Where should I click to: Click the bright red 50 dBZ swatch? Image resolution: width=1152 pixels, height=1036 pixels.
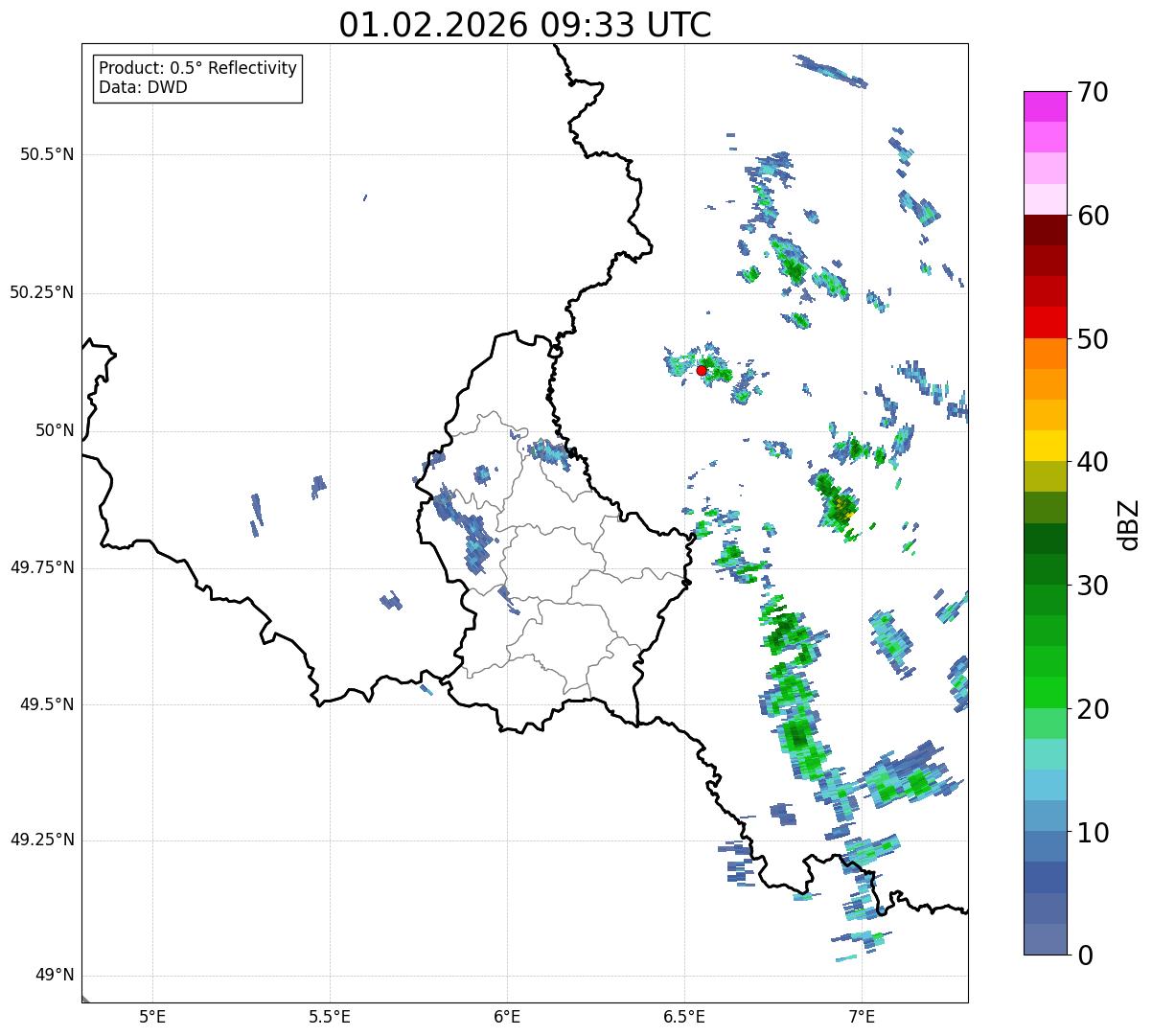pos(1046,323)
